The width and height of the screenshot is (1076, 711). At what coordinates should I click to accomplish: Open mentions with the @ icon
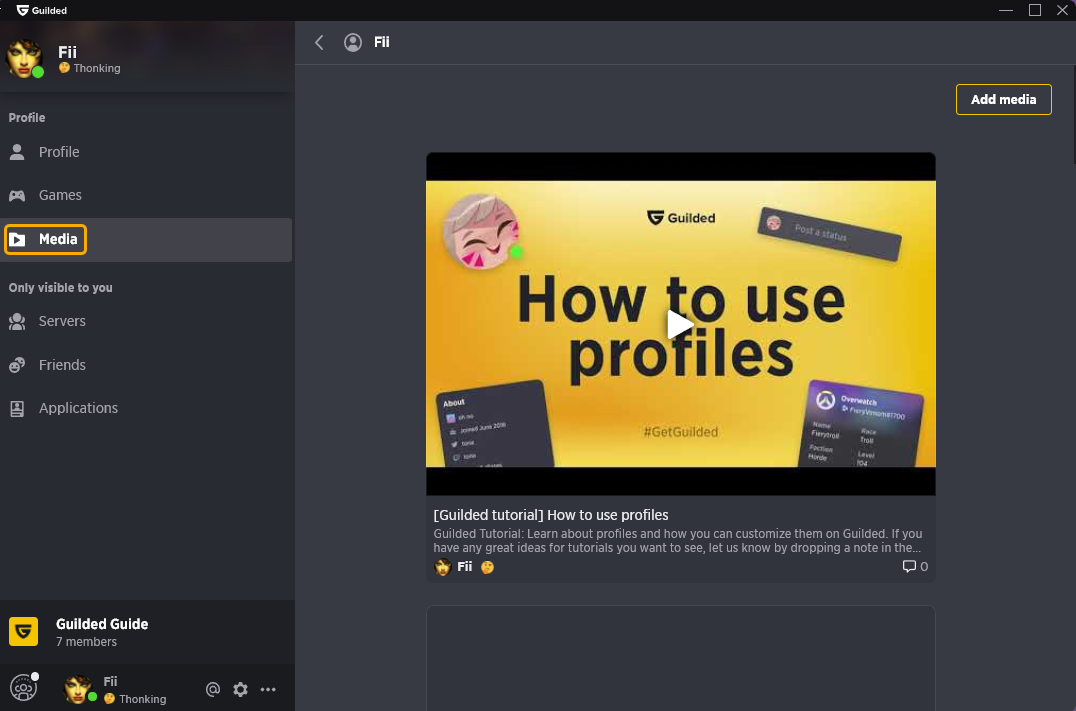point(213,689)
